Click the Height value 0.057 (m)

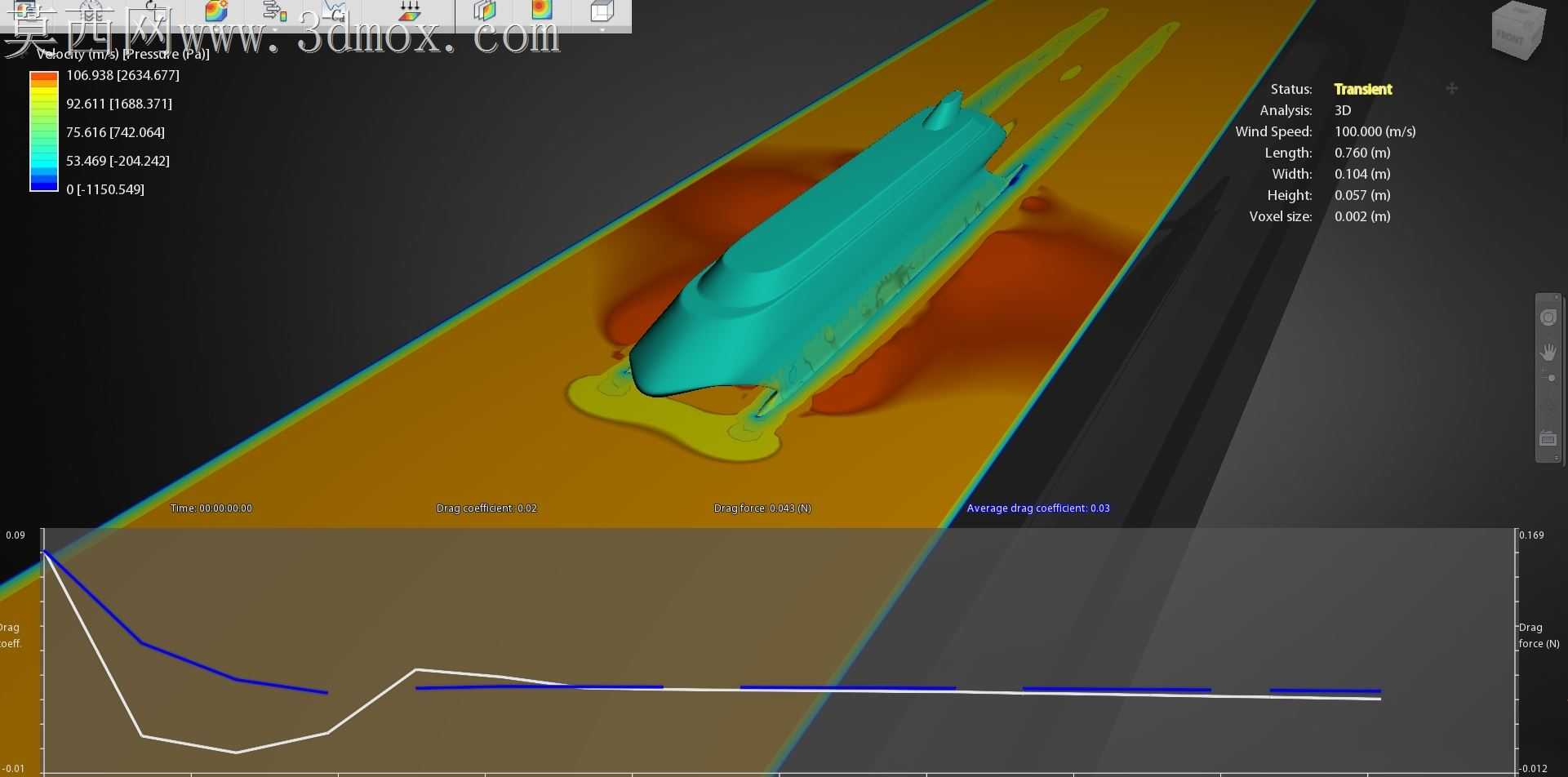tap(1362, 195)
